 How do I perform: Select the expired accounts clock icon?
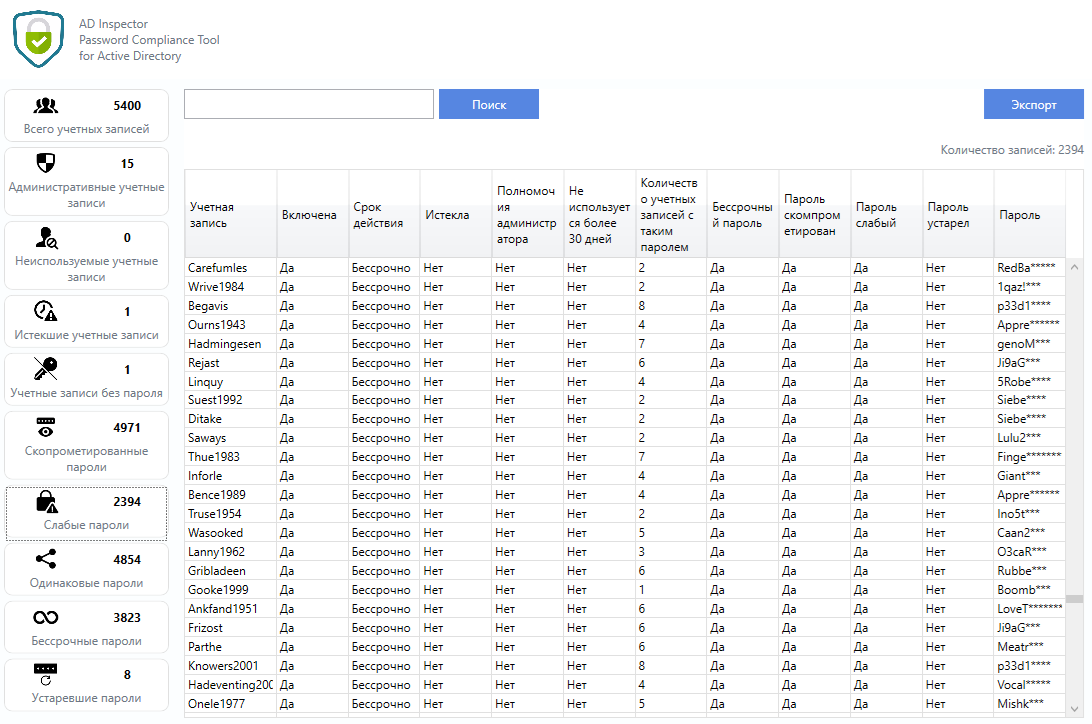coord(45,311)
